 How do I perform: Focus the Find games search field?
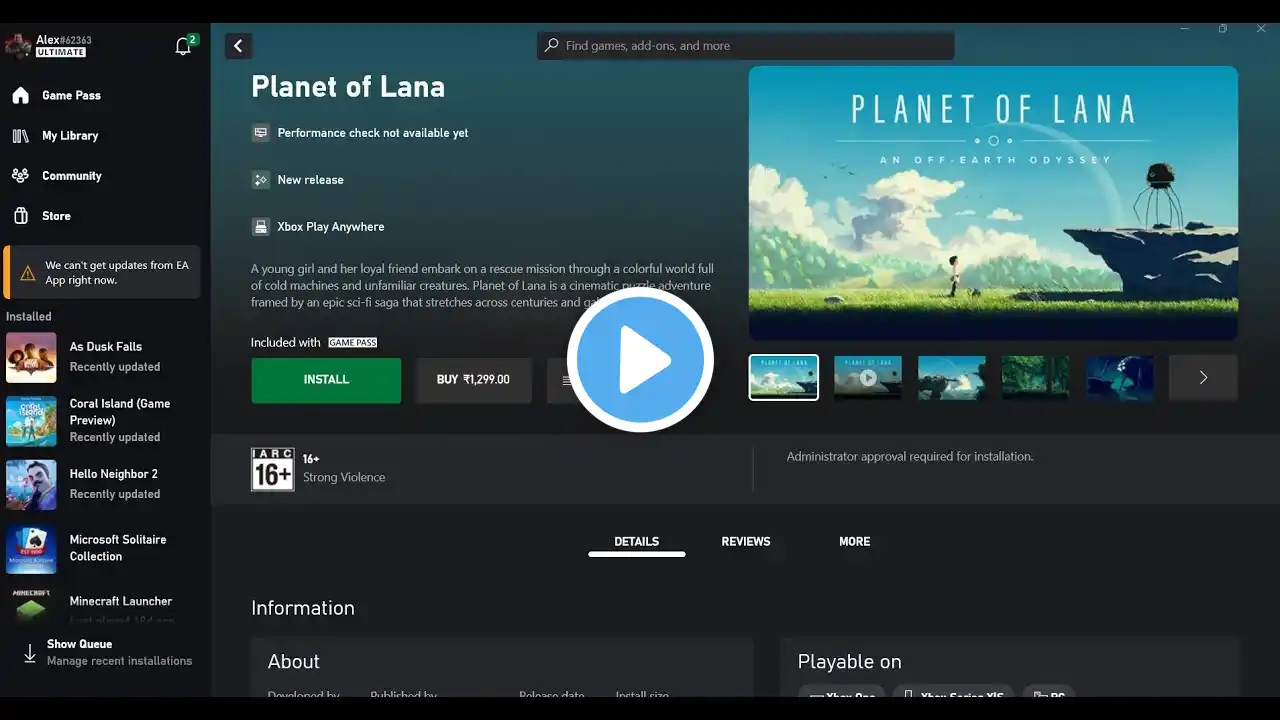(x=746, y=46)
